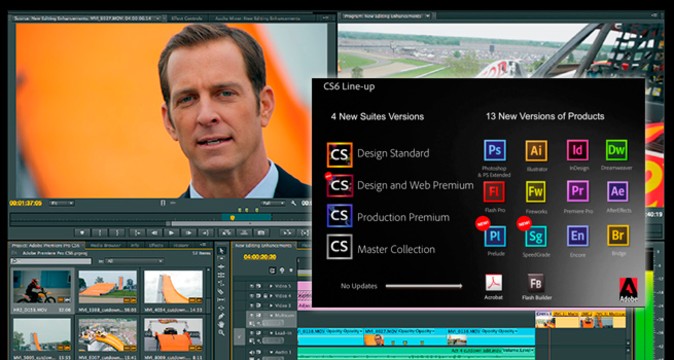Image resolution: width=674 pixels, height=360 pixels.
Task: Expand the Video 5 track
Action: [x=271, y=285]
